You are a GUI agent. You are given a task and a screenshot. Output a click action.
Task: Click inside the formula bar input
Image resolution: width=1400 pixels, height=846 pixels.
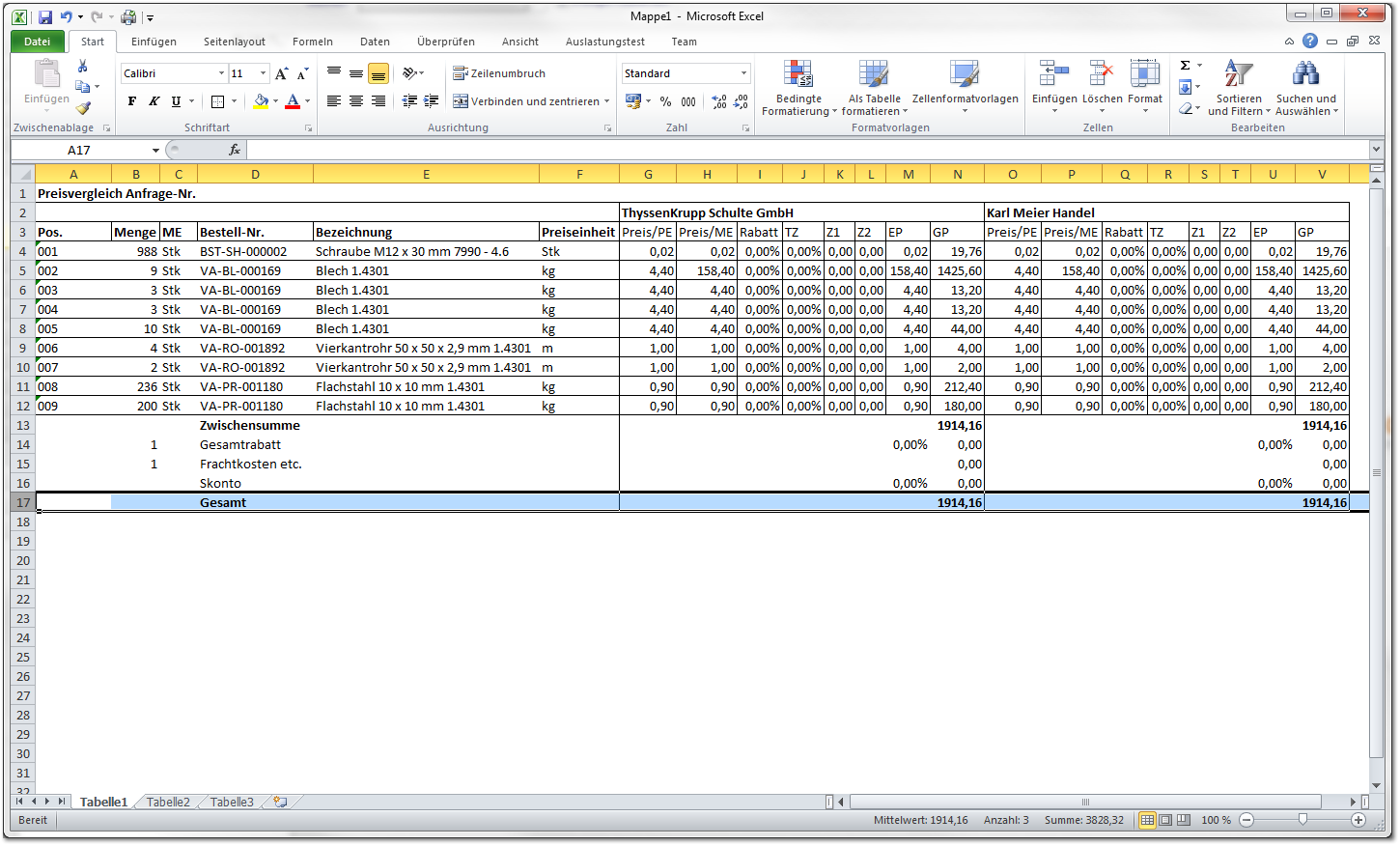point(807,150)
